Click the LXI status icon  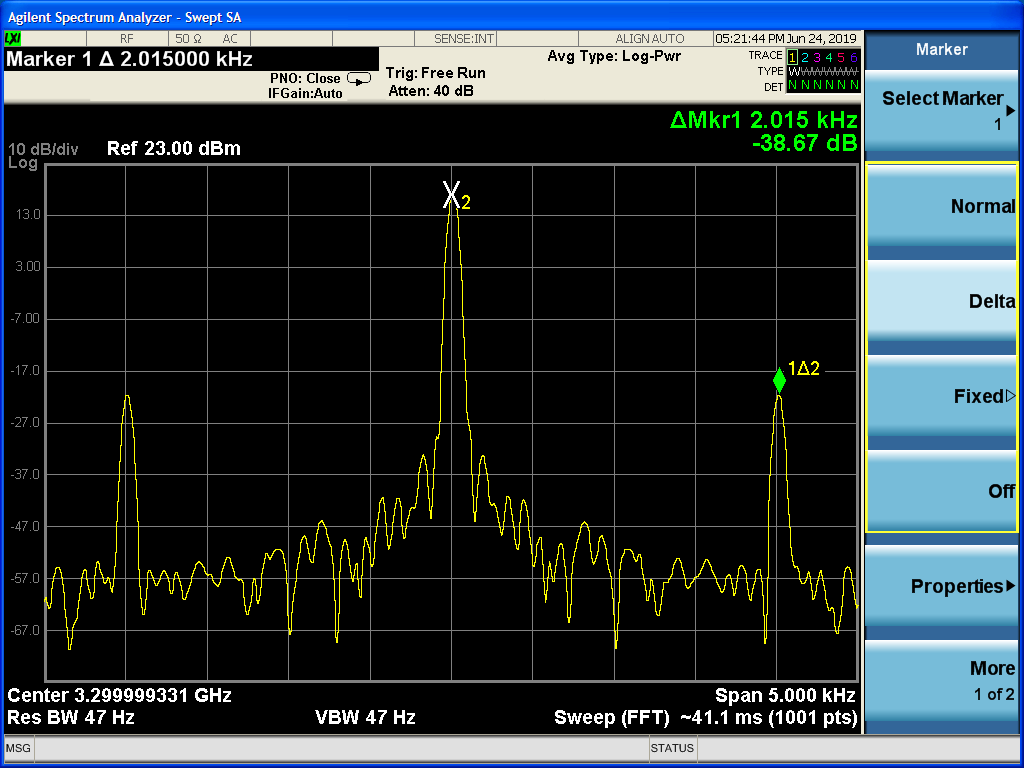pos(13,39)
